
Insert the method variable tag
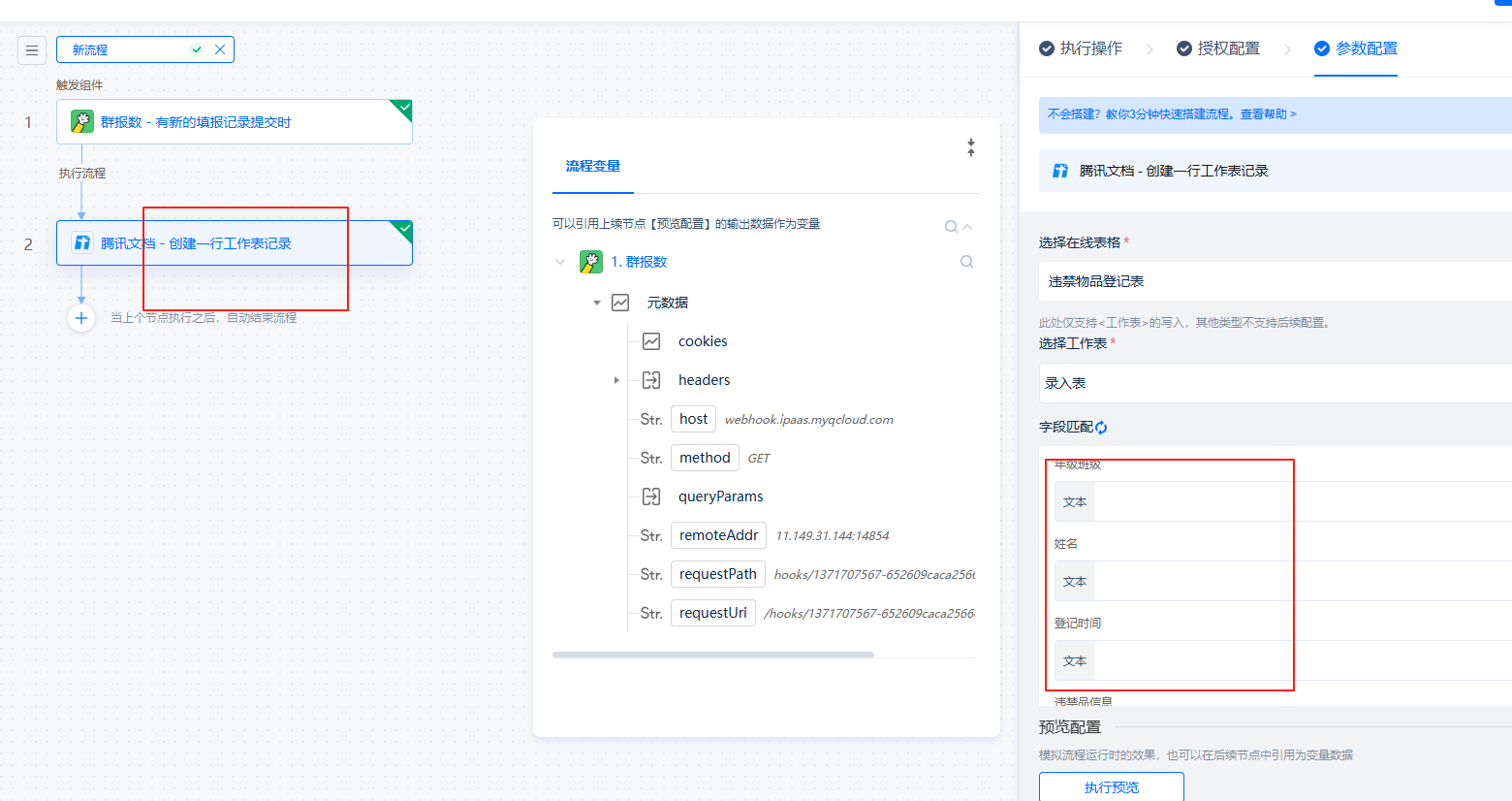(x=705, y=458)
